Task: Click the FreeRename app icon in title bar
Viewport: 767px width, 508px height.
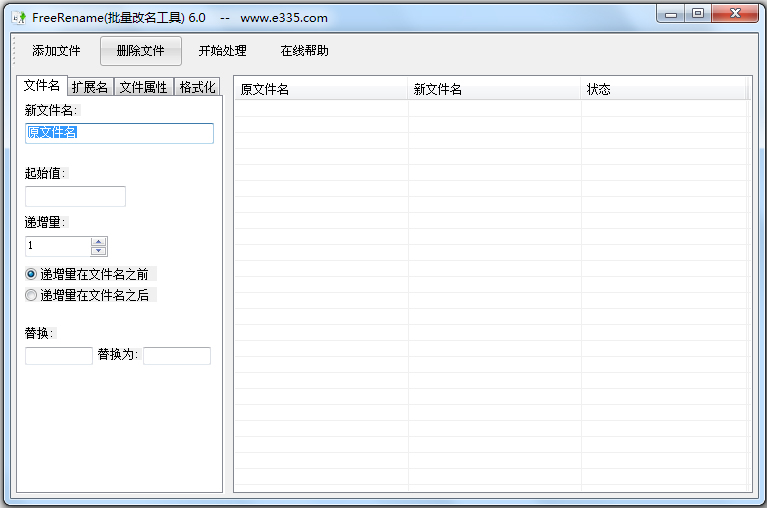Action: pyautogui.click(x=19, y=18)
